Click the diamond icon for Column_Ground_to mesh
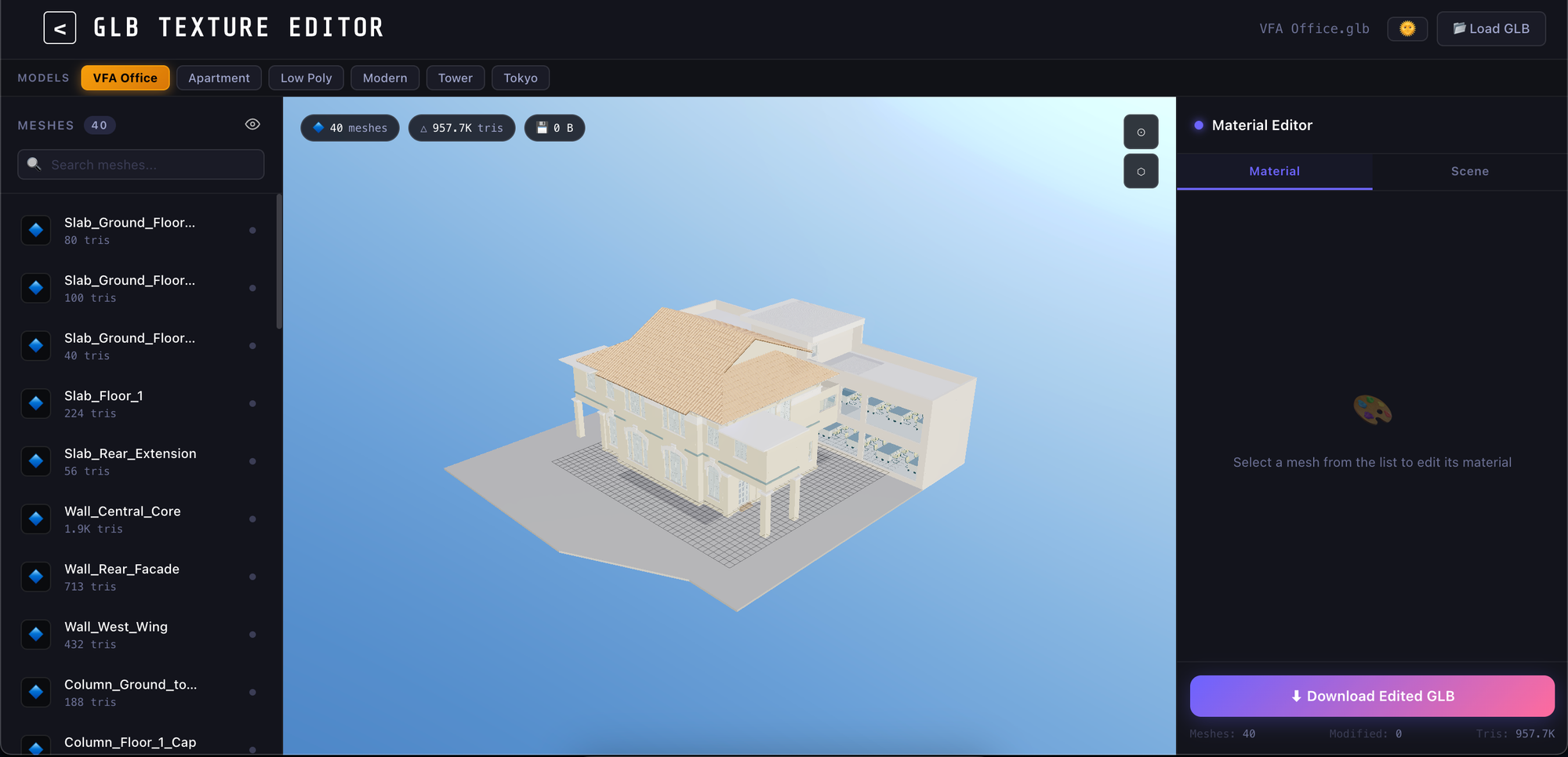This screenshot has height=757, width=1568. coord(35,692)
